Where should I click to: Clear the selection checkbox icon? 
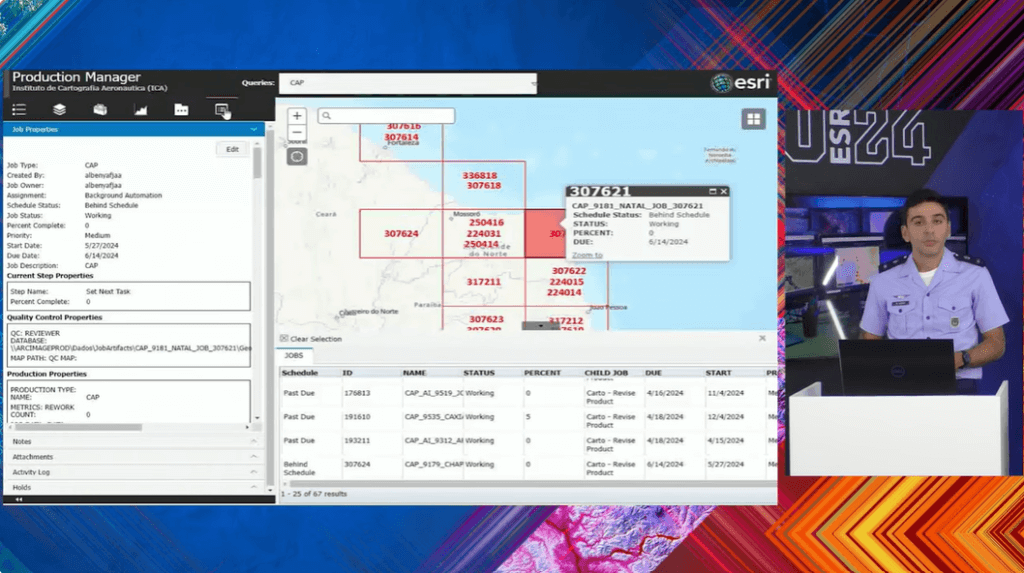coord(284,338)
